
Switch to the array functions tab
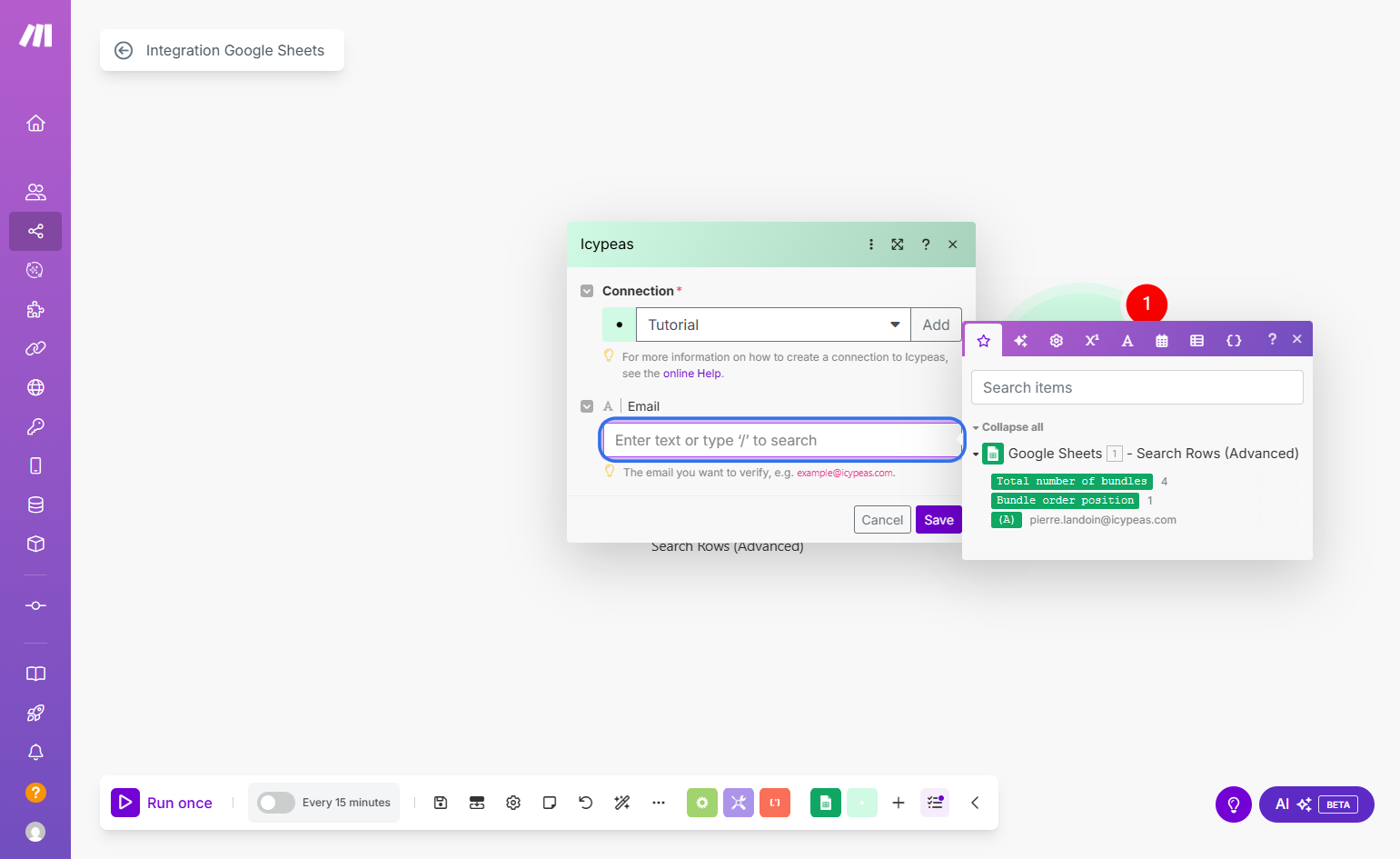pyautogui.click(x=1197, y=340)
